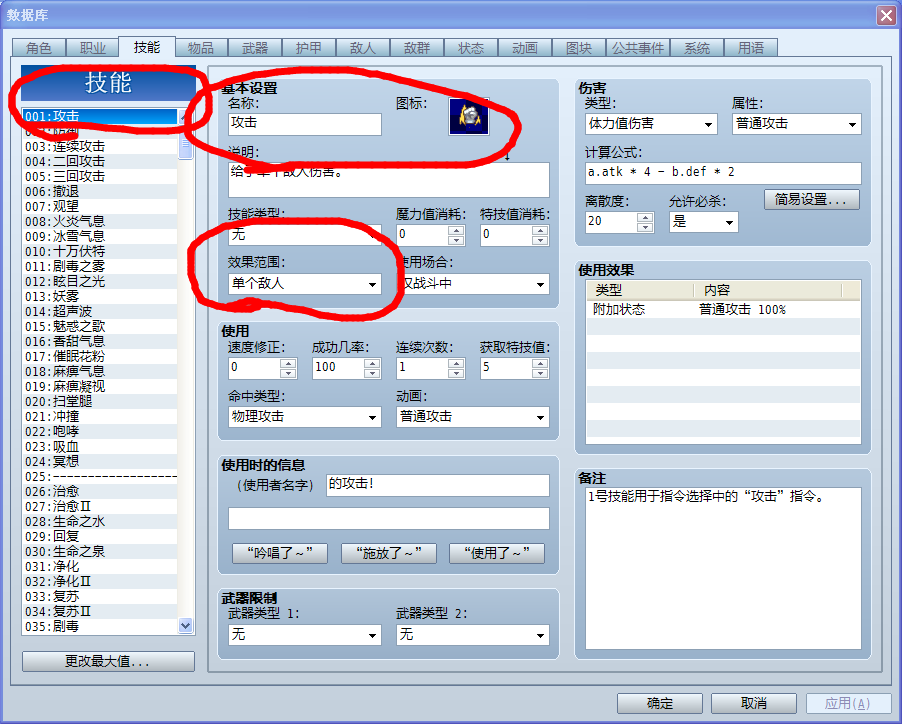Select skill 033:复苏
The height and width of the screenshot is (724, 902).
coord(100,596)
